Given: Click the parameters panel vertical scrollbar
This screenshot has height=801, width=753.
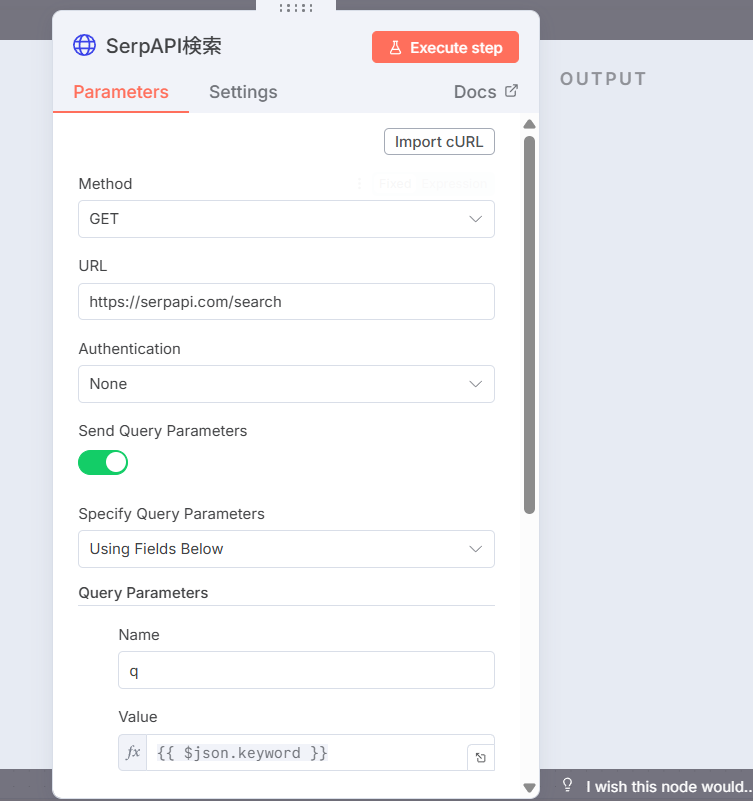Looking at the screenshot, I should (x=530, y=325).
